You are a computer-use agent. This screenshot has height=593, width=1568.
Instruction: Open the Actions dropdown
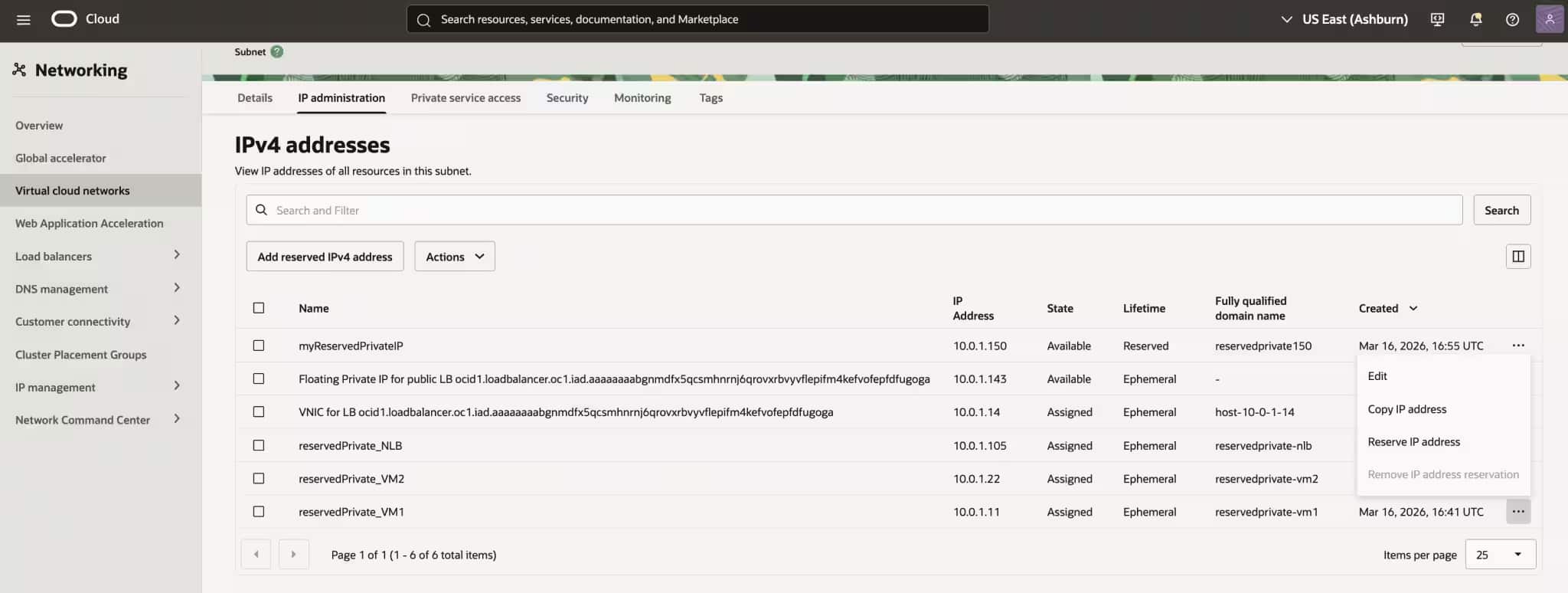click(455, 256)
